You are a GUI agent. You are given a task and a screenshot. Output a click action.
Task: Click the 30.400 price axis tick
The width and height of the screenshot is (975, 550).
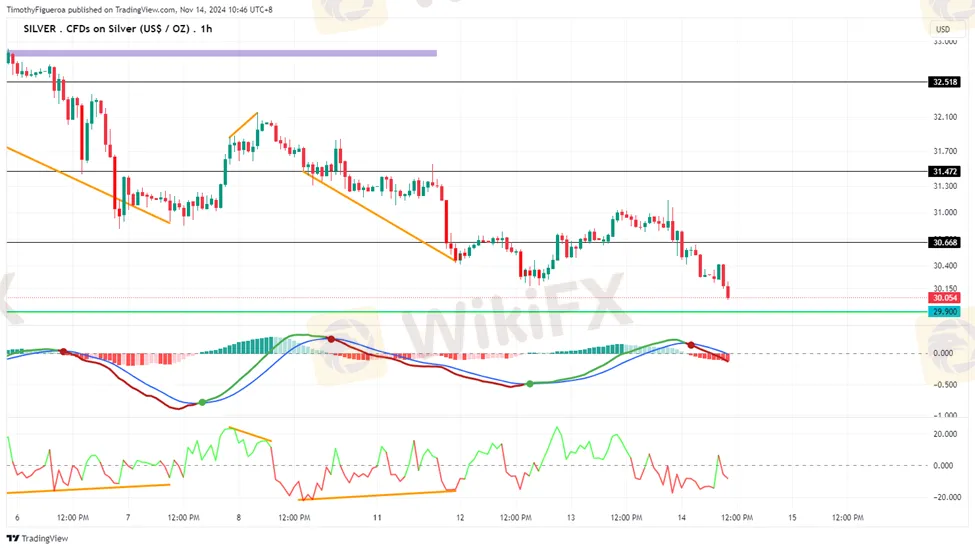point(945,265)
